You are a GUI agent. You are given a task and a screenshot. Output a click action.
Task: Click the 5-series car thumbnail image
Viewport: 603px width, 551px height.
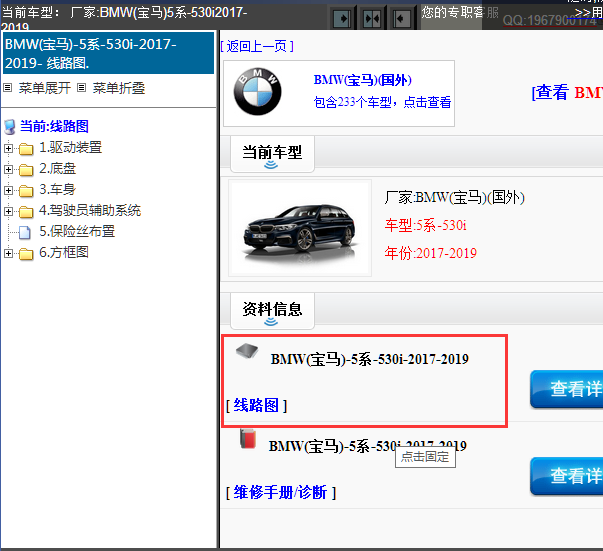click(x=300, y=228)
